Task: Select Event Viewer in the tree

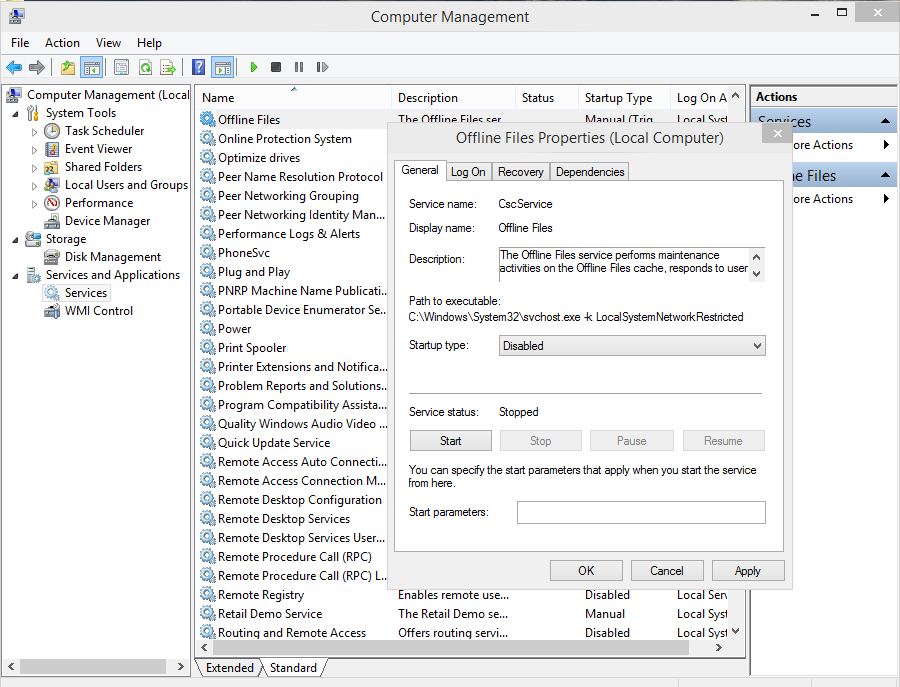Action: pos(98,149)
